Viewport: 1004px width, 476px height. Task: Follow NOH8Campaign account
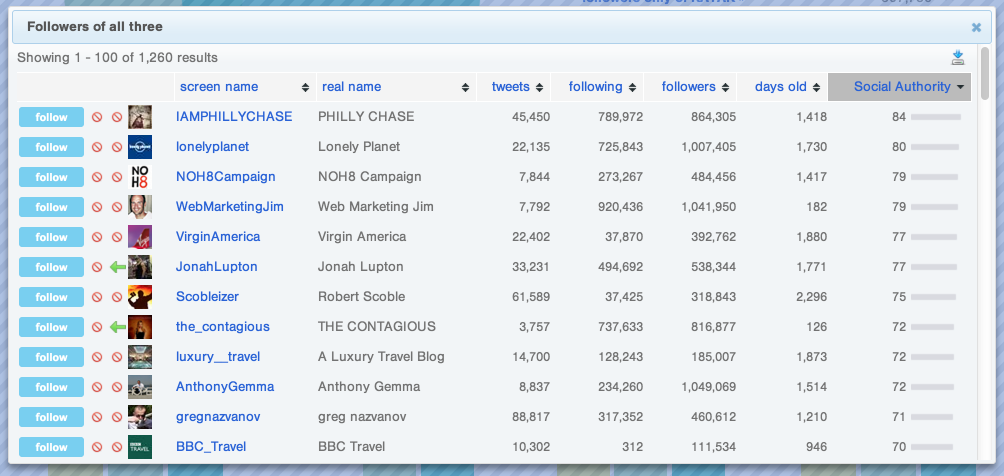(51, 177)
